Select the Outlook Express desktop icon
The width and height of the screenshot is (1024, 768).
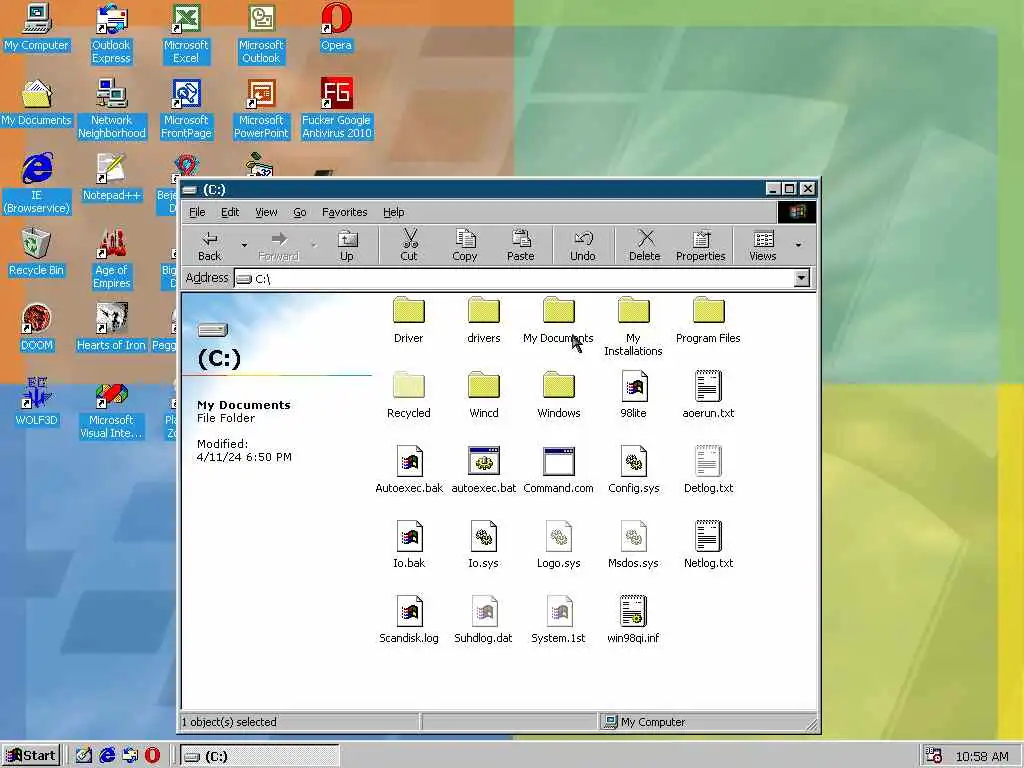(111, 33)
